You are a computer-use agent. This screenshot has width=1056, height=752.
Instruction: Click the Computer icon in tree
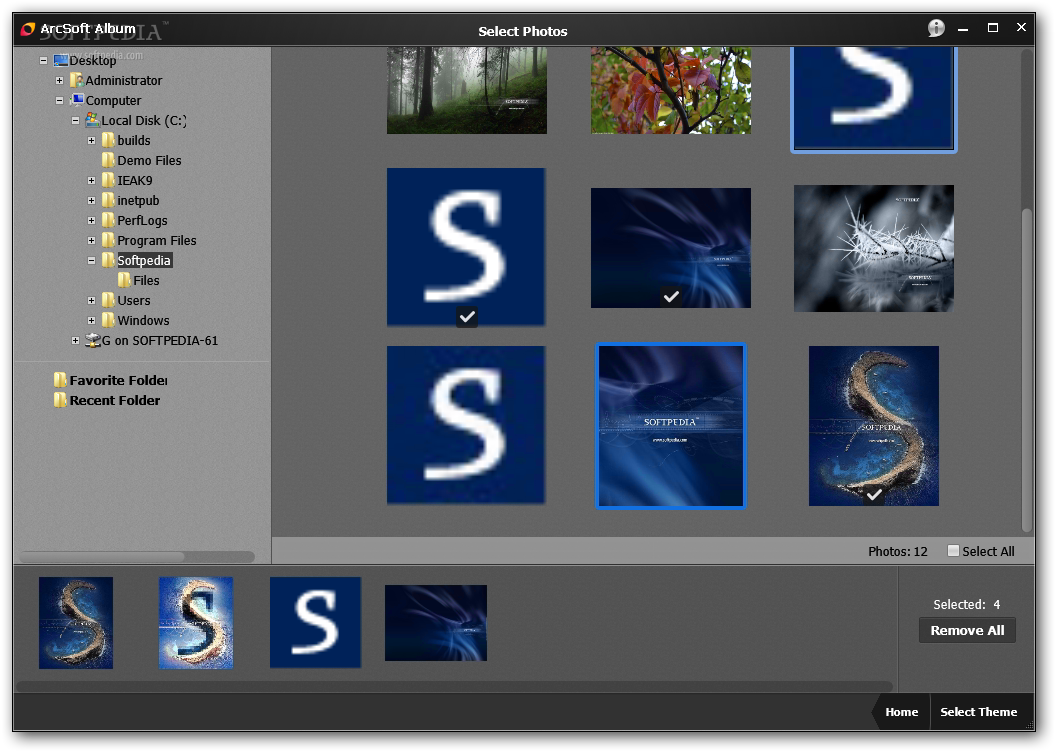pos(77,100)
